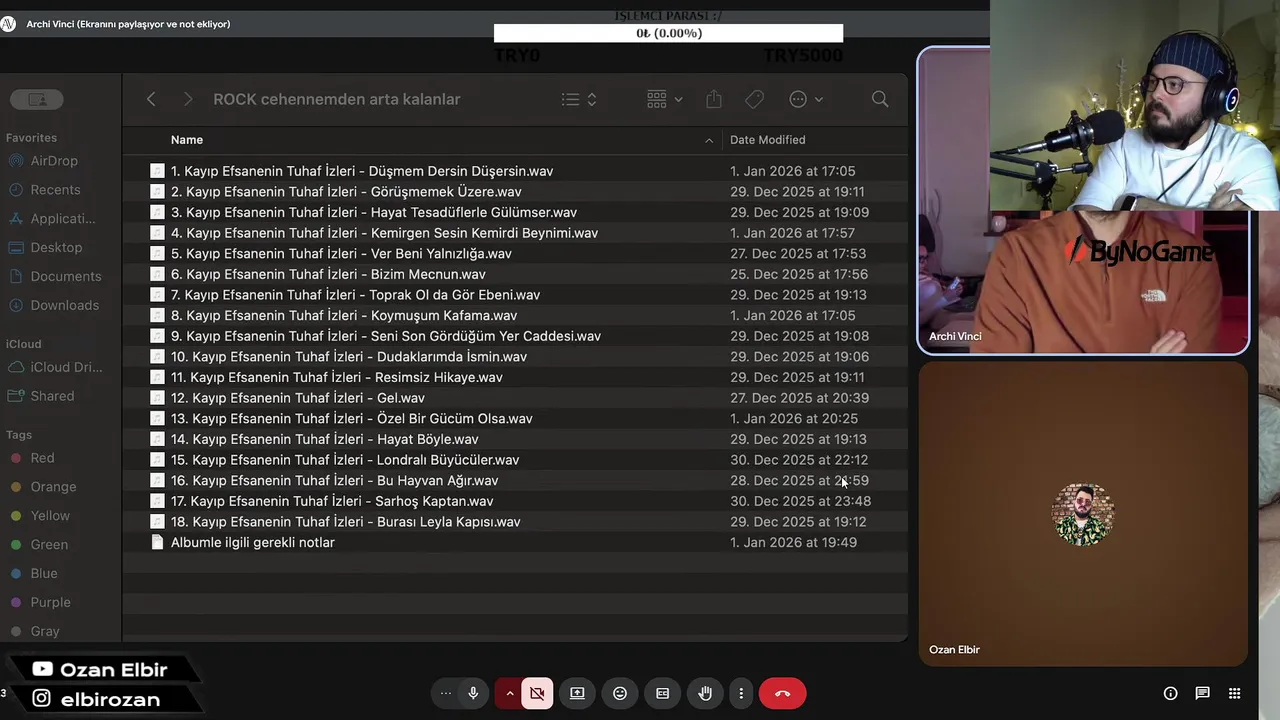Open Shared in sidebar
1280x720 pixels.
[41, 396]
